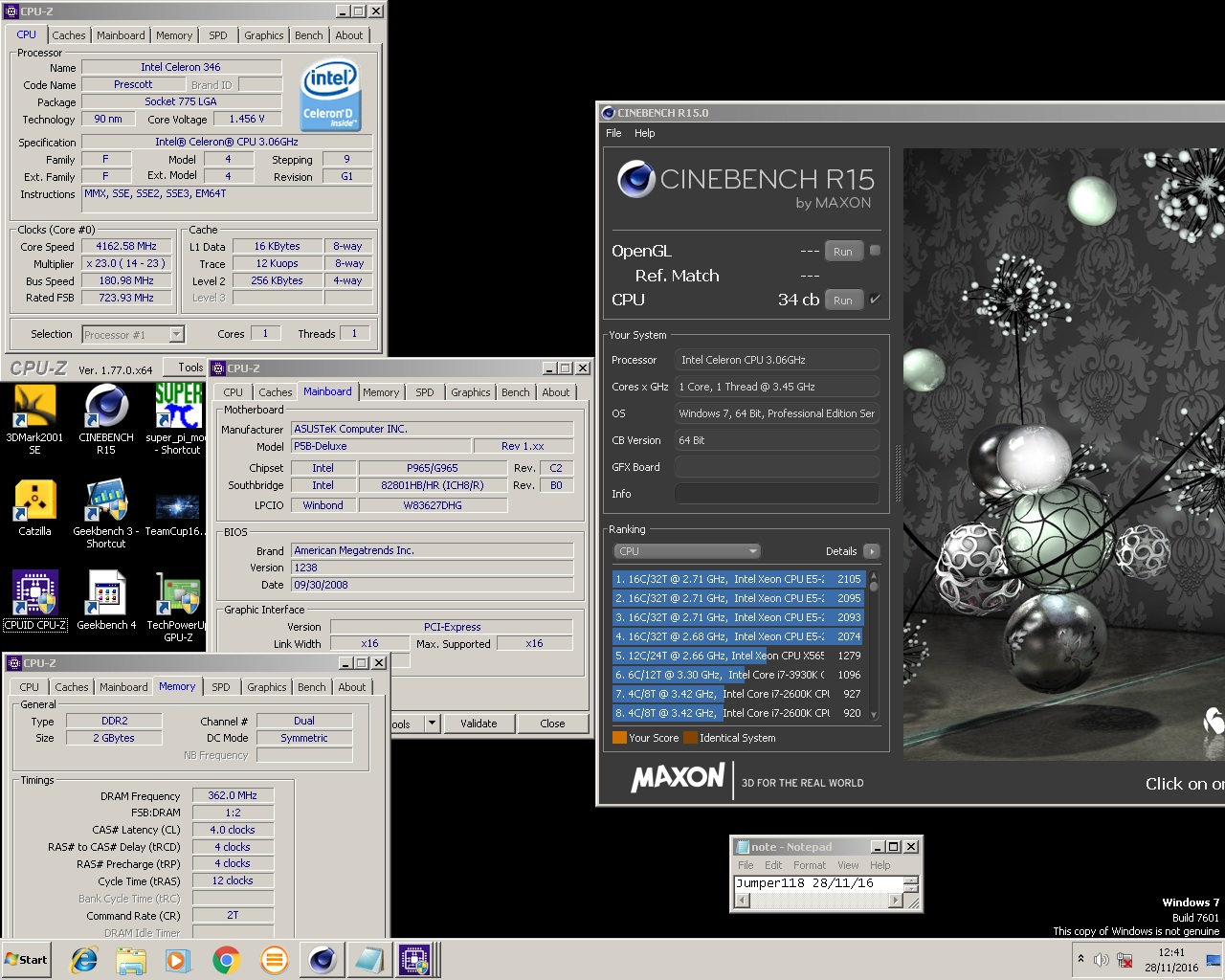Image resolution: width=1225 pixels, height=980 pixels.
Task: Open the network status tray icon
Action: [1125, 960]
